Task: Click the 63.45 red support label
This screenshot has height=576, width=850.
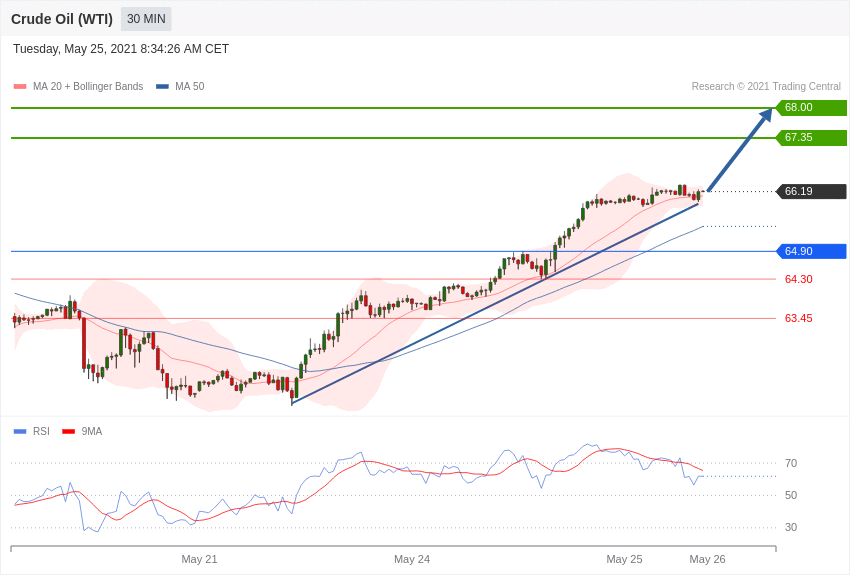Action: coord(798,319)
